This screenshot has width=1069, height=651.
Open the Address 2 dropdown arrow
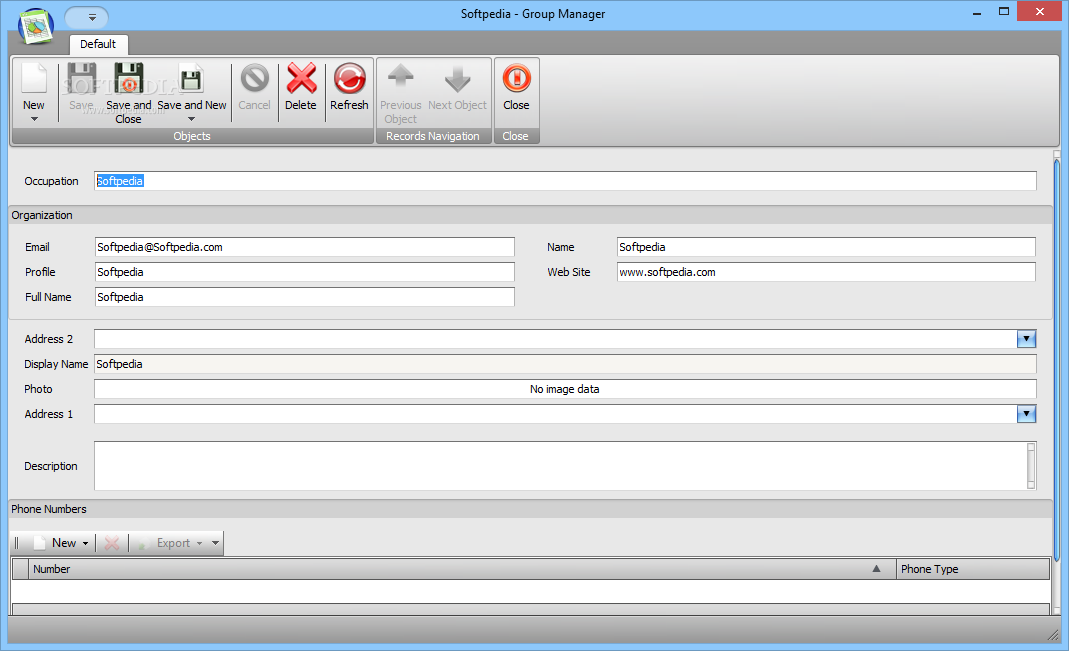point(1026,339)
